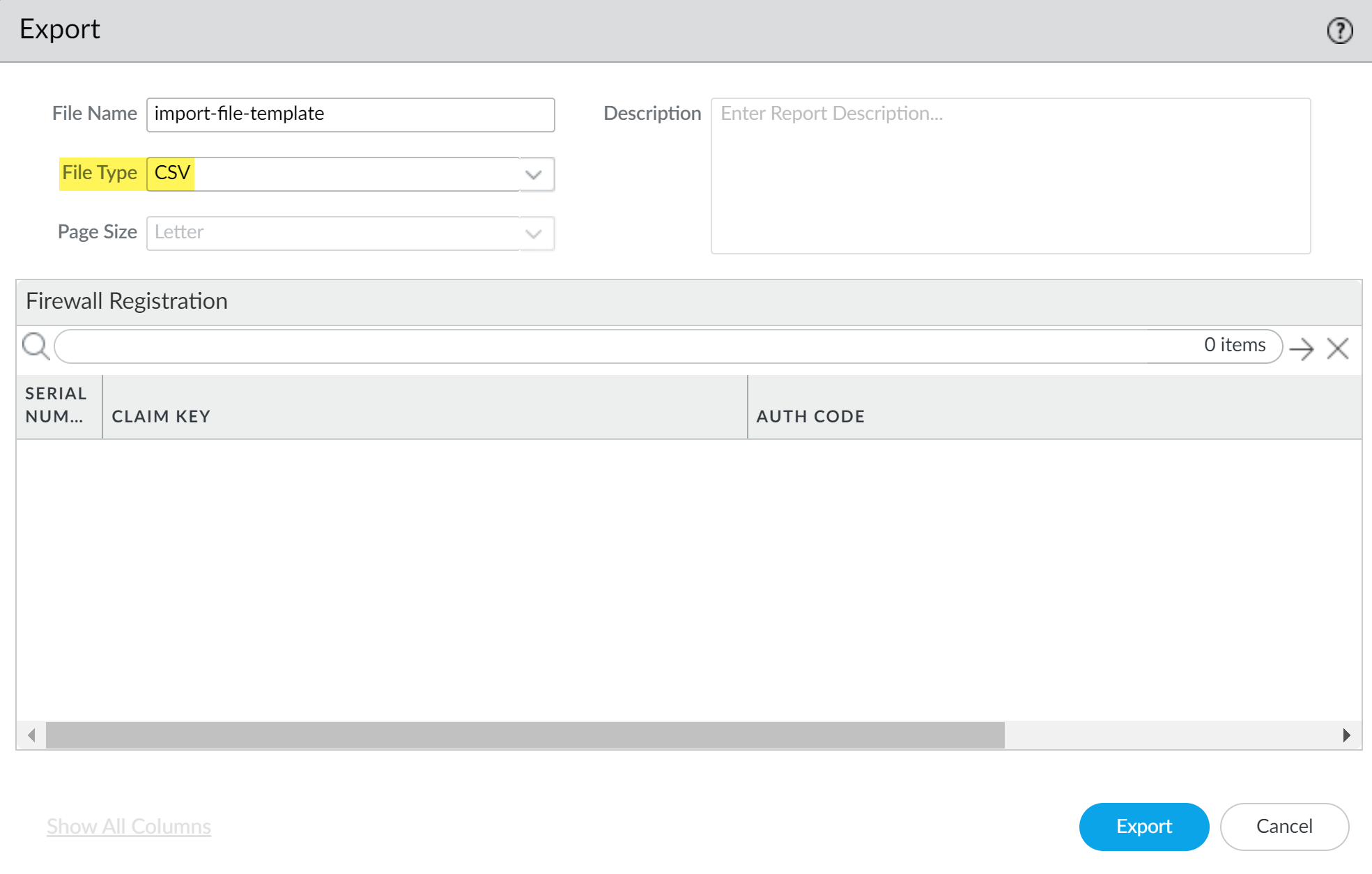
Task: Click the help question mark icon
Action: coord(1339,31)
